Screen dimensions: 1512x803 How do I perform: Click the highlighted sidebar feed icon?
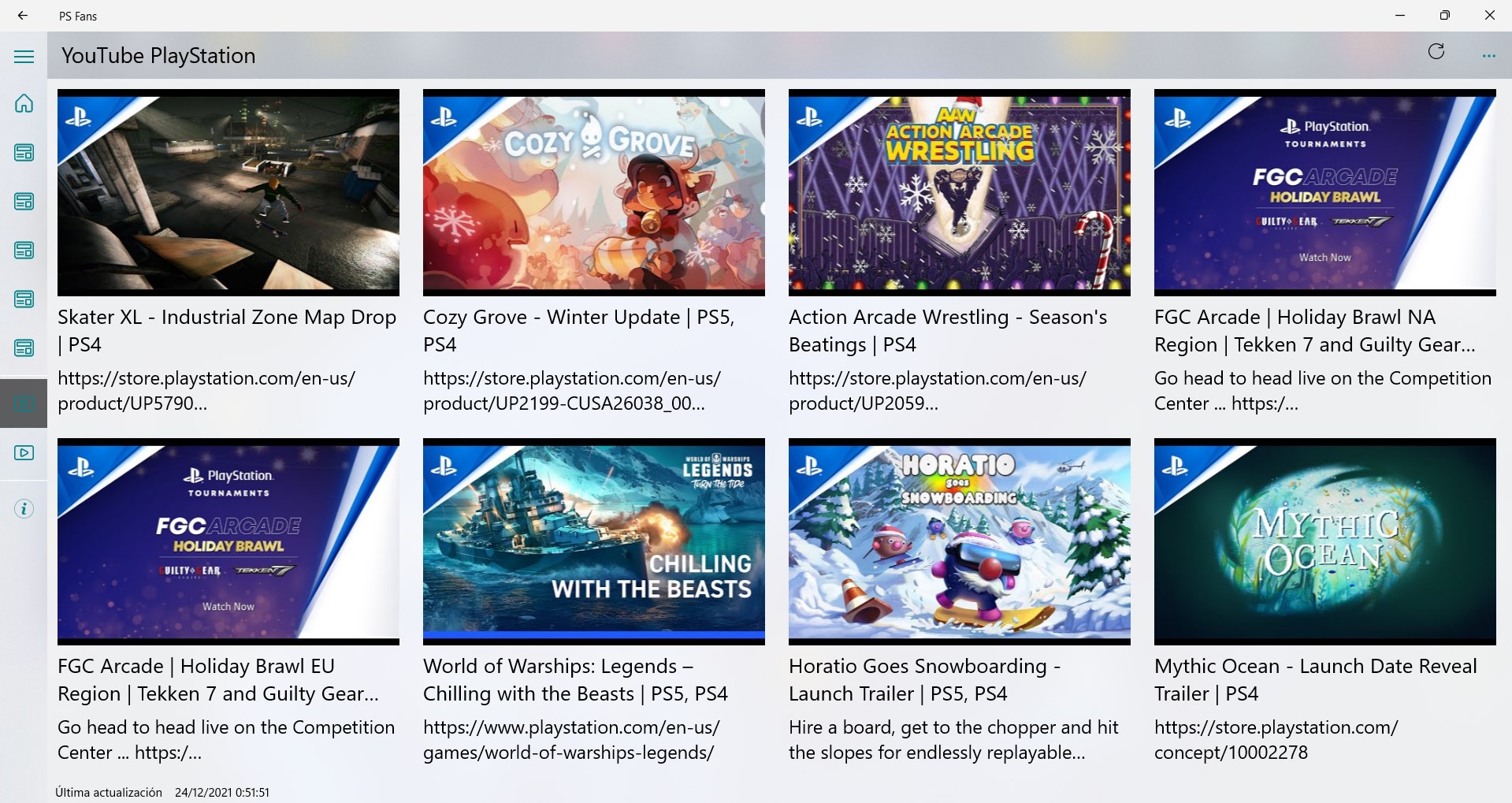[24, 403]
